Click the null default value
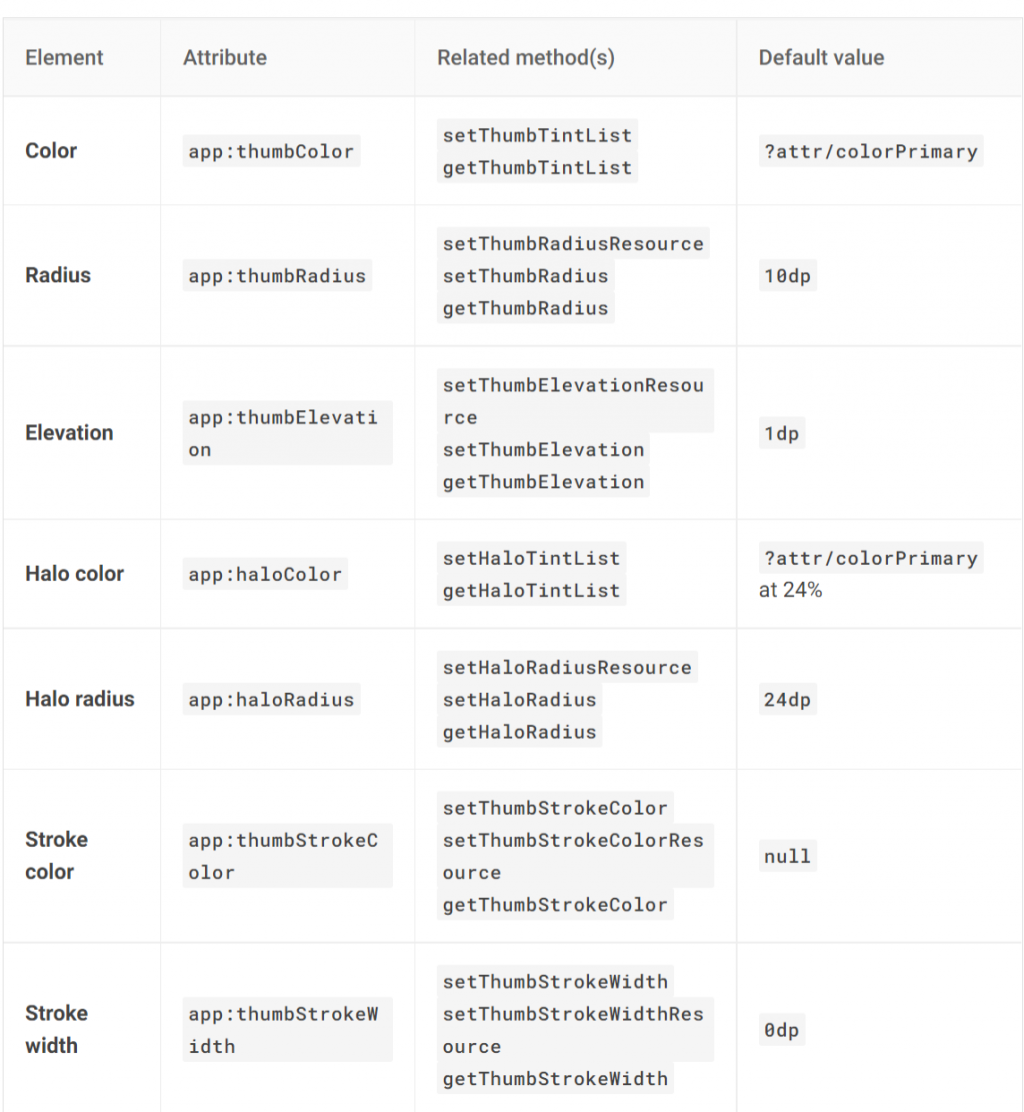1024x1112 pixels. [x=787, y=856]
